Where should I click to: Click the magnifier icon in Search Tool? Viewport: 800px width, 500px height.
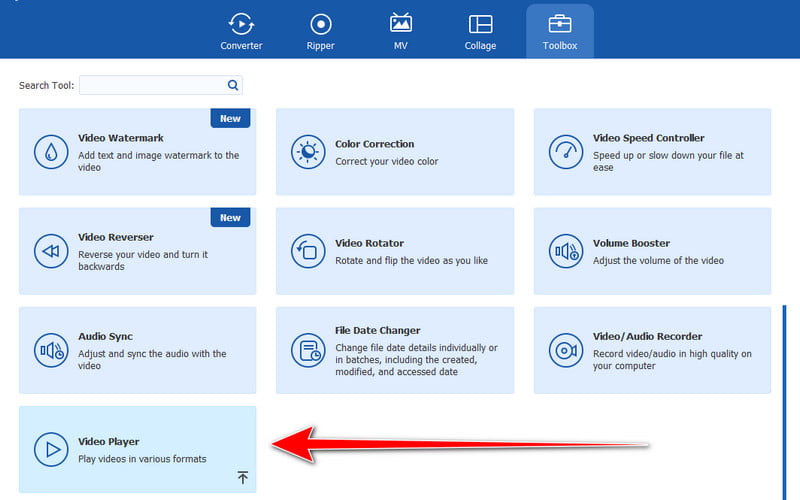pyautogui.click(x=232, y=86)
